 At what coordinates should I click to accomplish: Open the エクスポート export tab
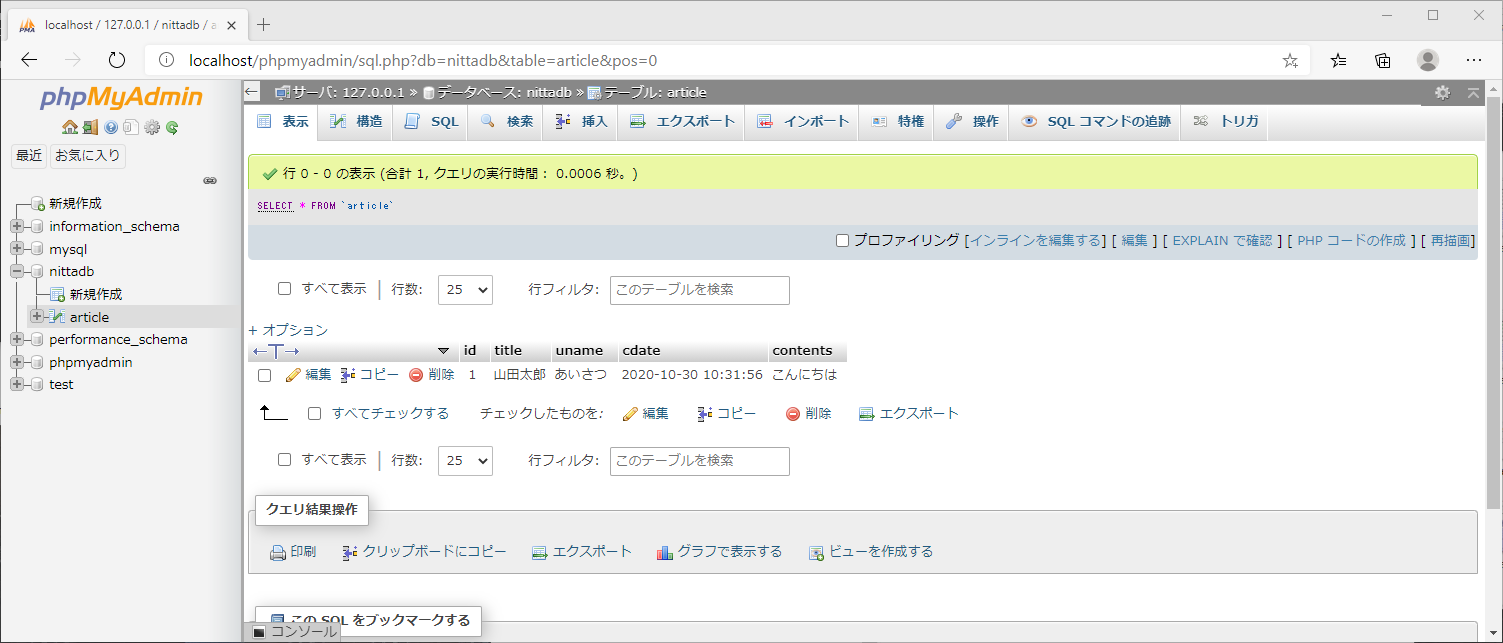(683, 122)
